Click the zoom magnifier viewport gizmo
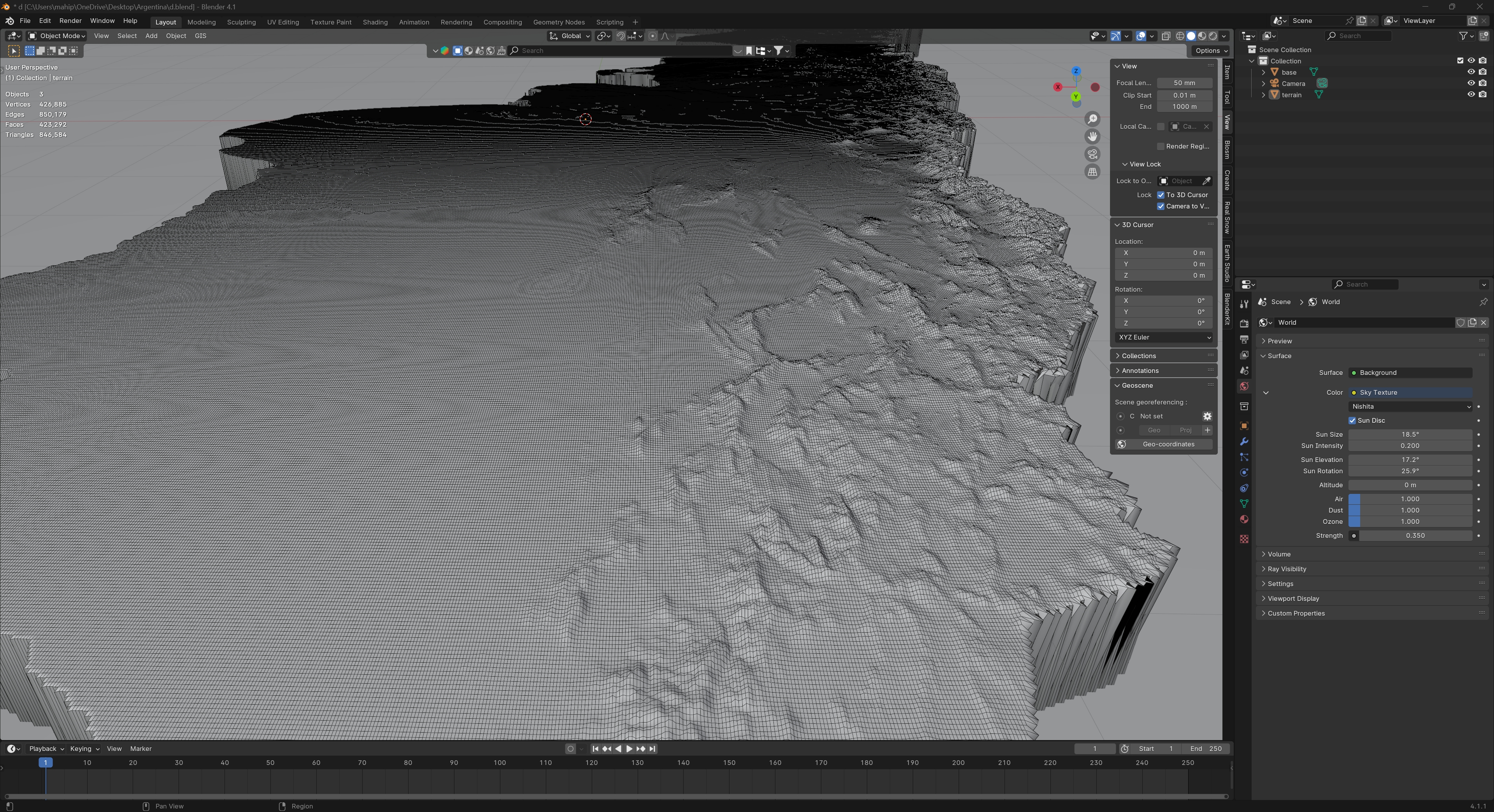This screenshot has height=812, width=1494. [x=1092, y=119]
